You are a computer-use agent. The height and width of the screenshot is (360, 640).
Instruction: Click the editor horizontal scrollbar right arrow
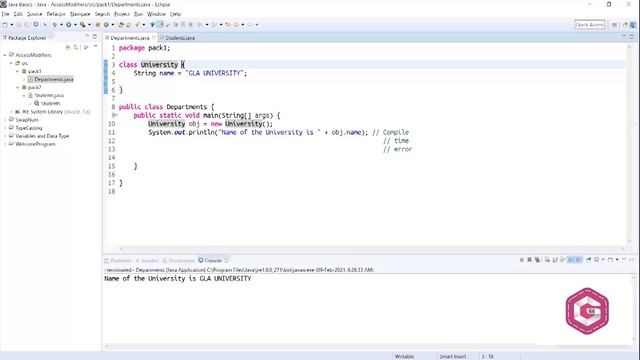pos(622,248)
